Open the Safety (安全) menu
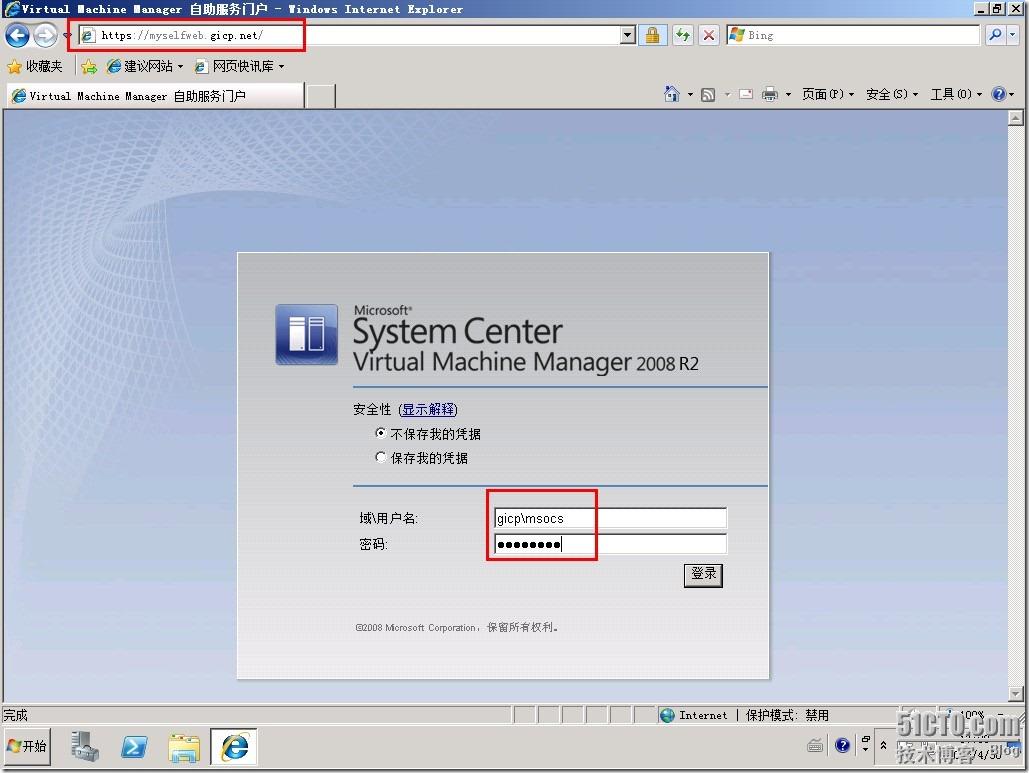 pyautogui.click(x=892, y=94)
